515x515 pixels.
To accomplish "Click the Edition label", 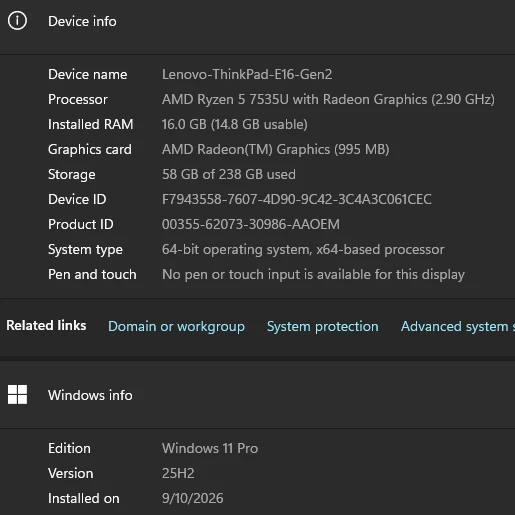I will (69, 448).
